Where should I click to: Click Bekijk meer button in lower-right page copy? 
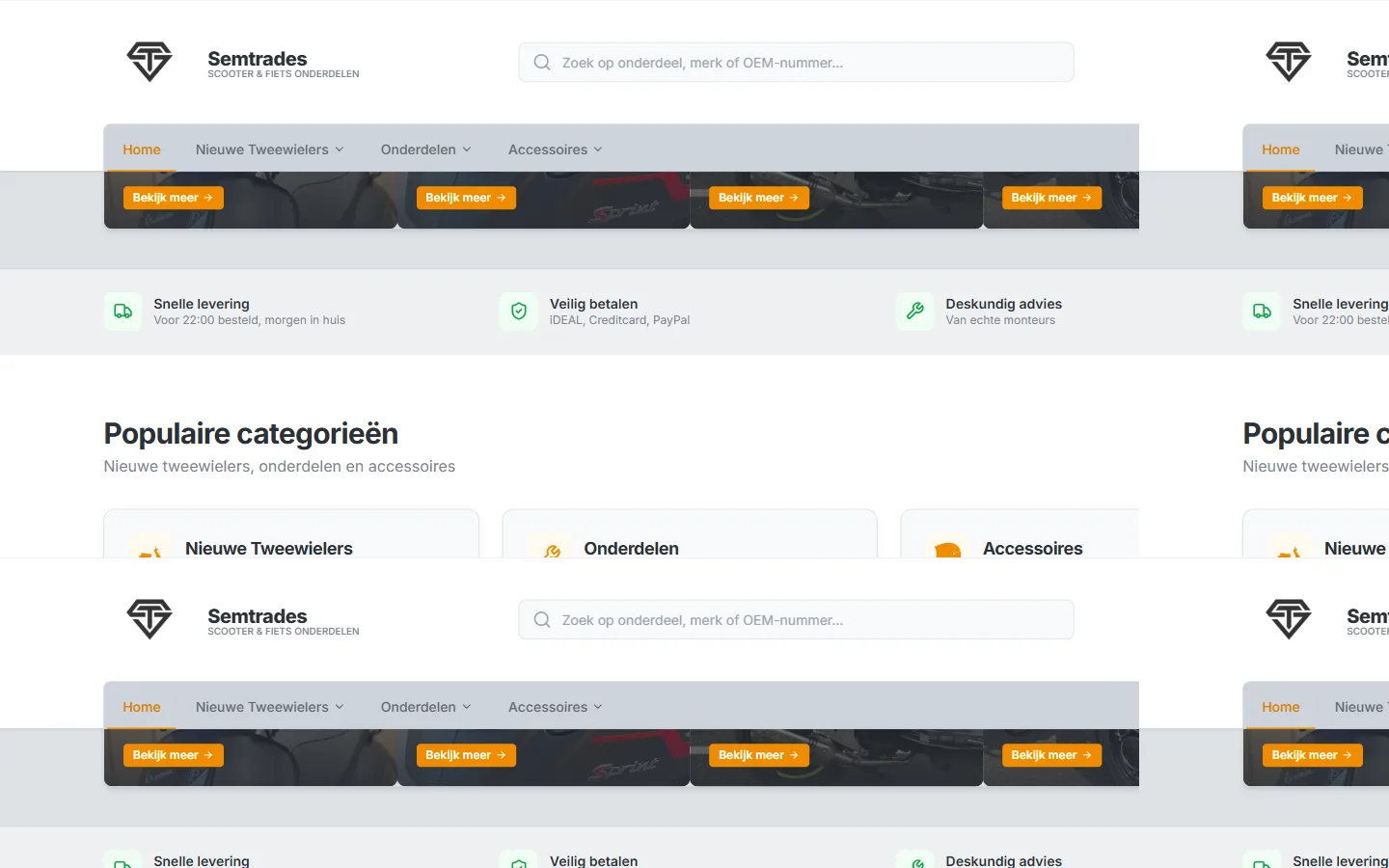point(1313,755)
